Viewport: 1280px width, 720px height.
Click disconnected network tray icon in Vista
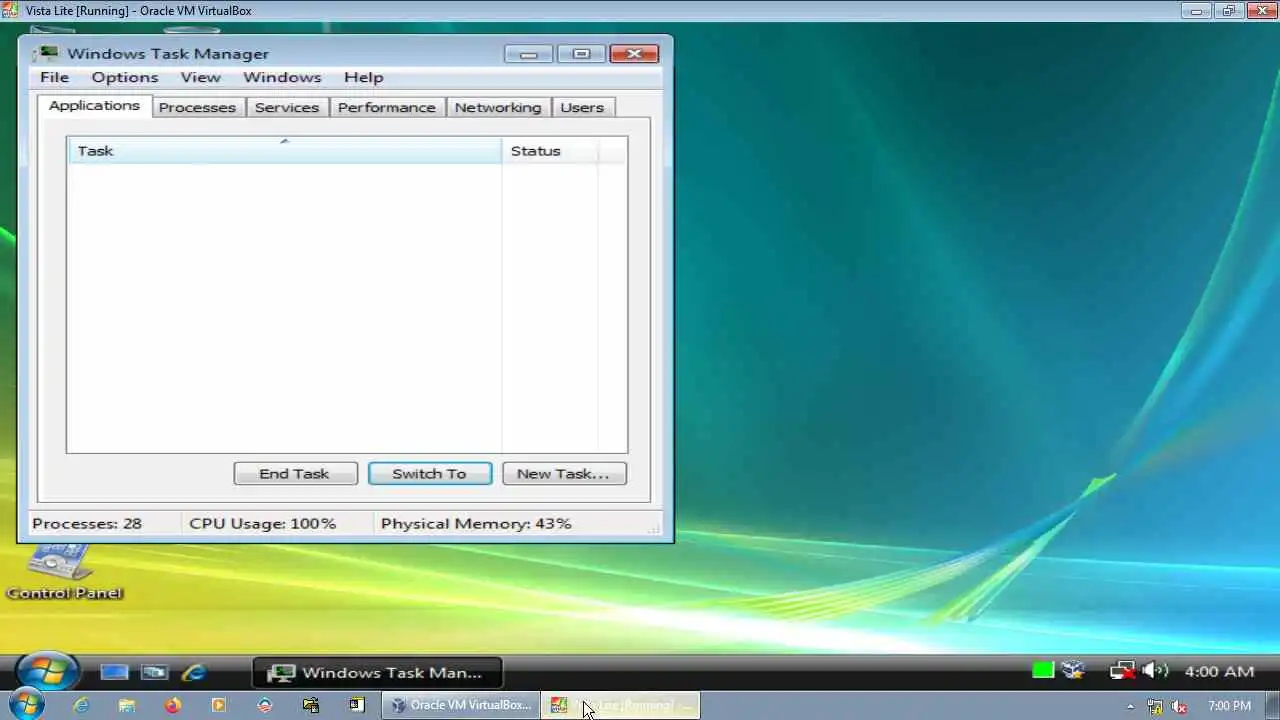coord(1122,671)
